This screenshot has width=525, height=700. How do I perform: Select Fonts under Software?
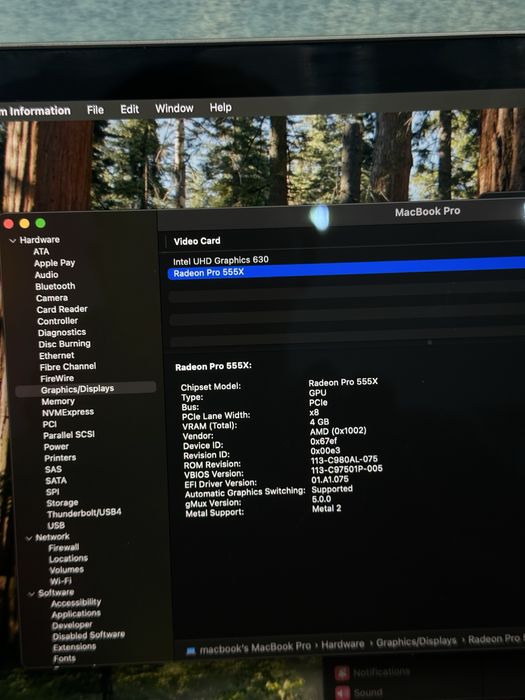65,659
